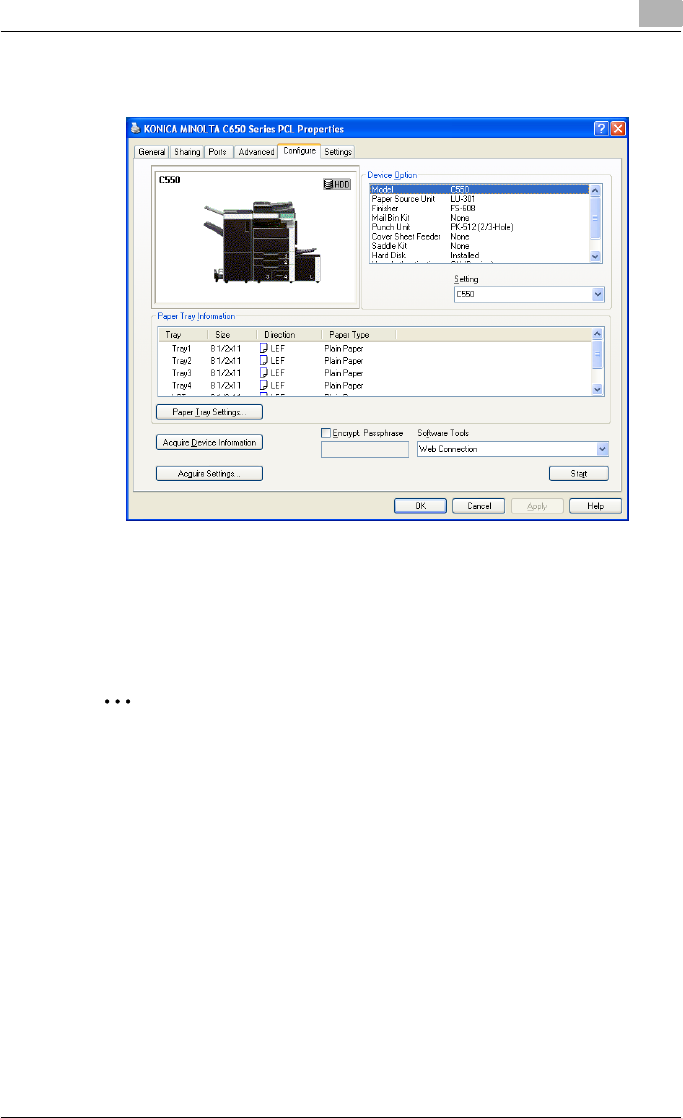Viewport: 683px width, 1118px height.
Task: Enable Encrypt. Passphrase checkbox
Action: [326, 433]
